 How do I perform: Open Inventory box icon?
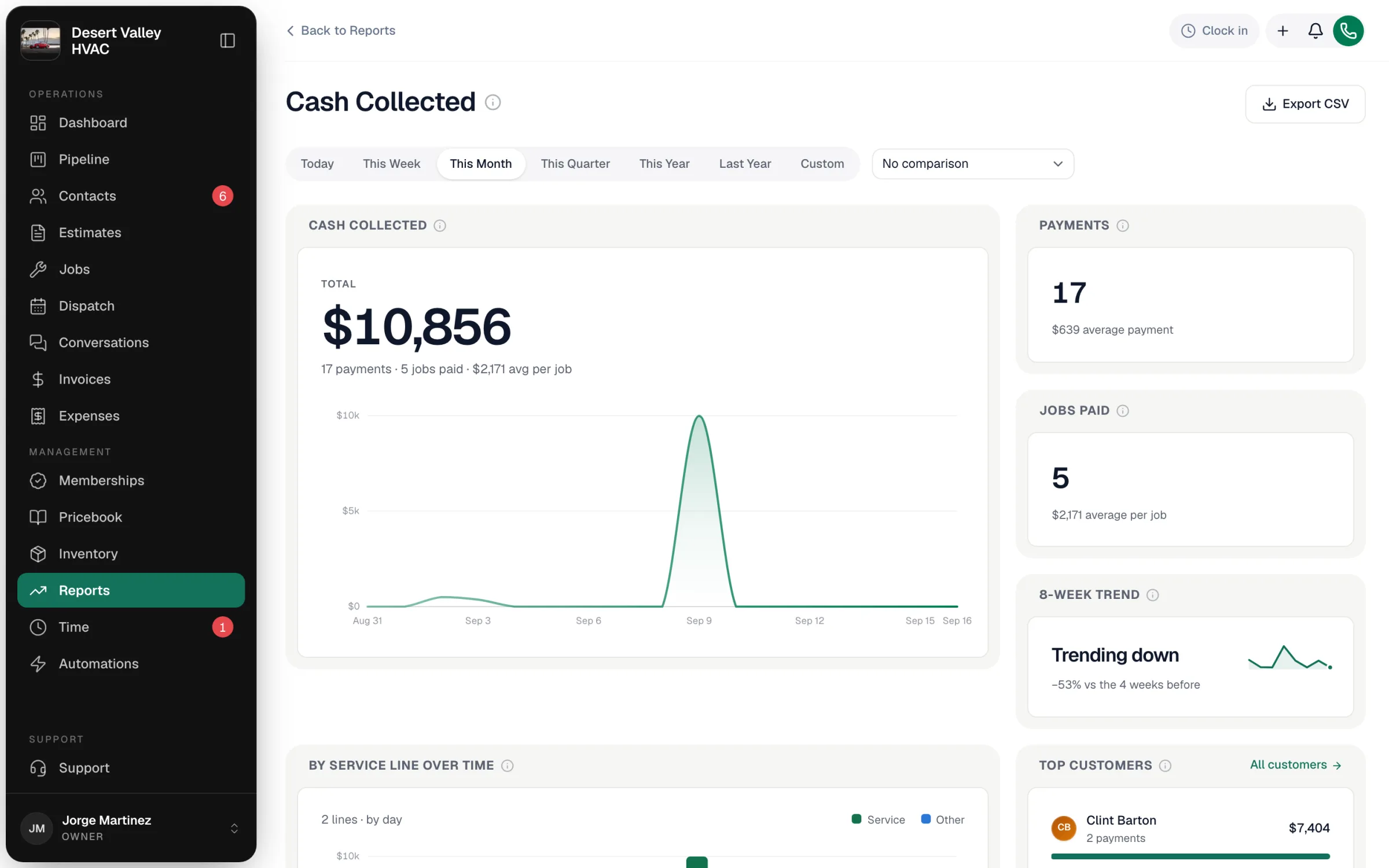(38, 554)
